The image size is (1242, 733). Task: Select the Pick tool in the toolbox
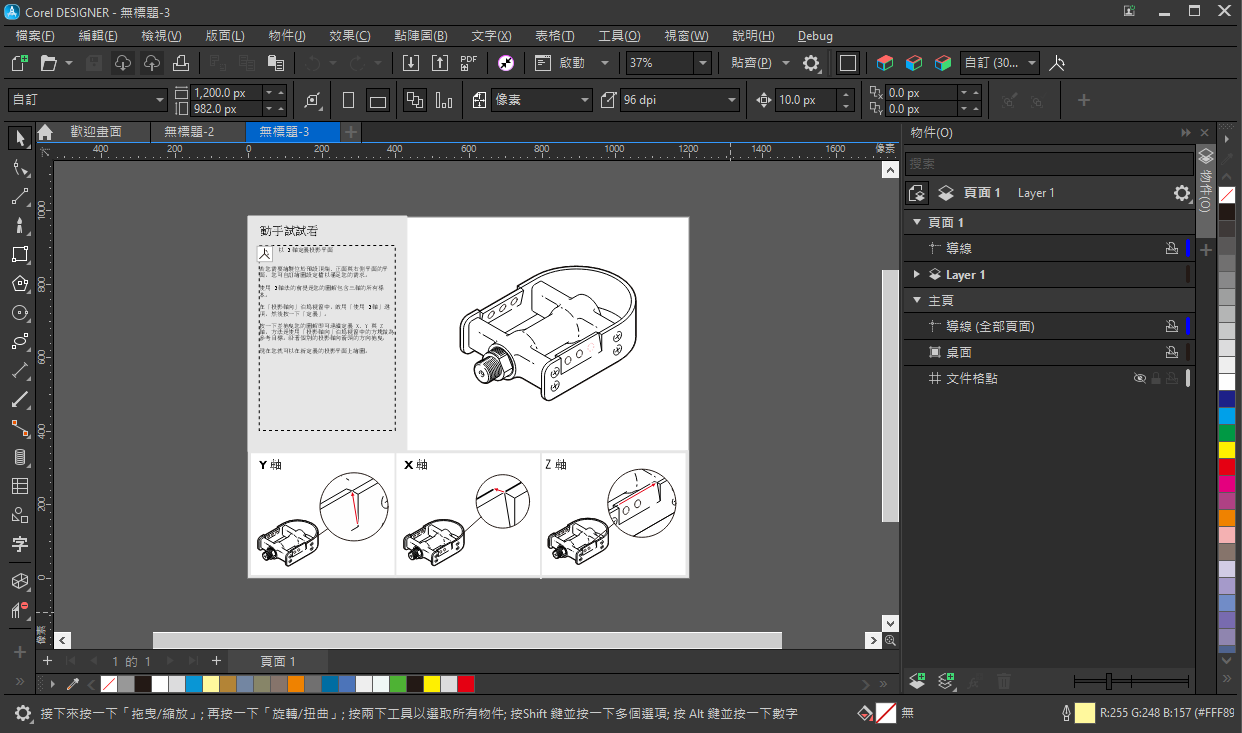[19, 138]
